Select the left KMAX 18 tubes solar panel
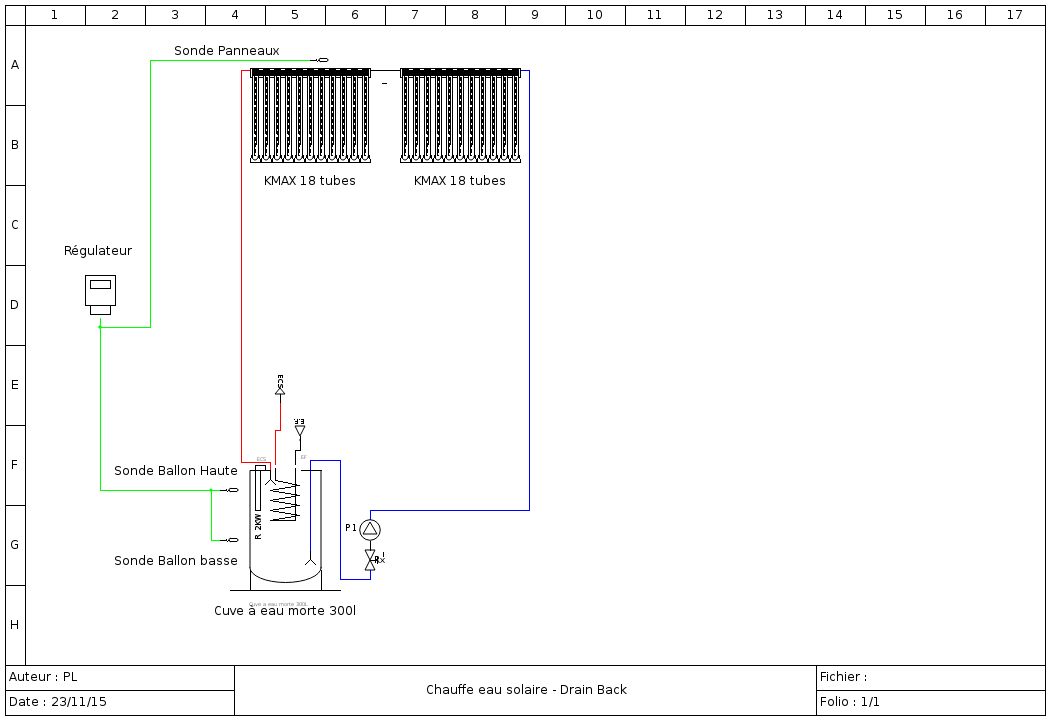The height and width of the screenshot is (720, 1050). [x=311, y=115]
